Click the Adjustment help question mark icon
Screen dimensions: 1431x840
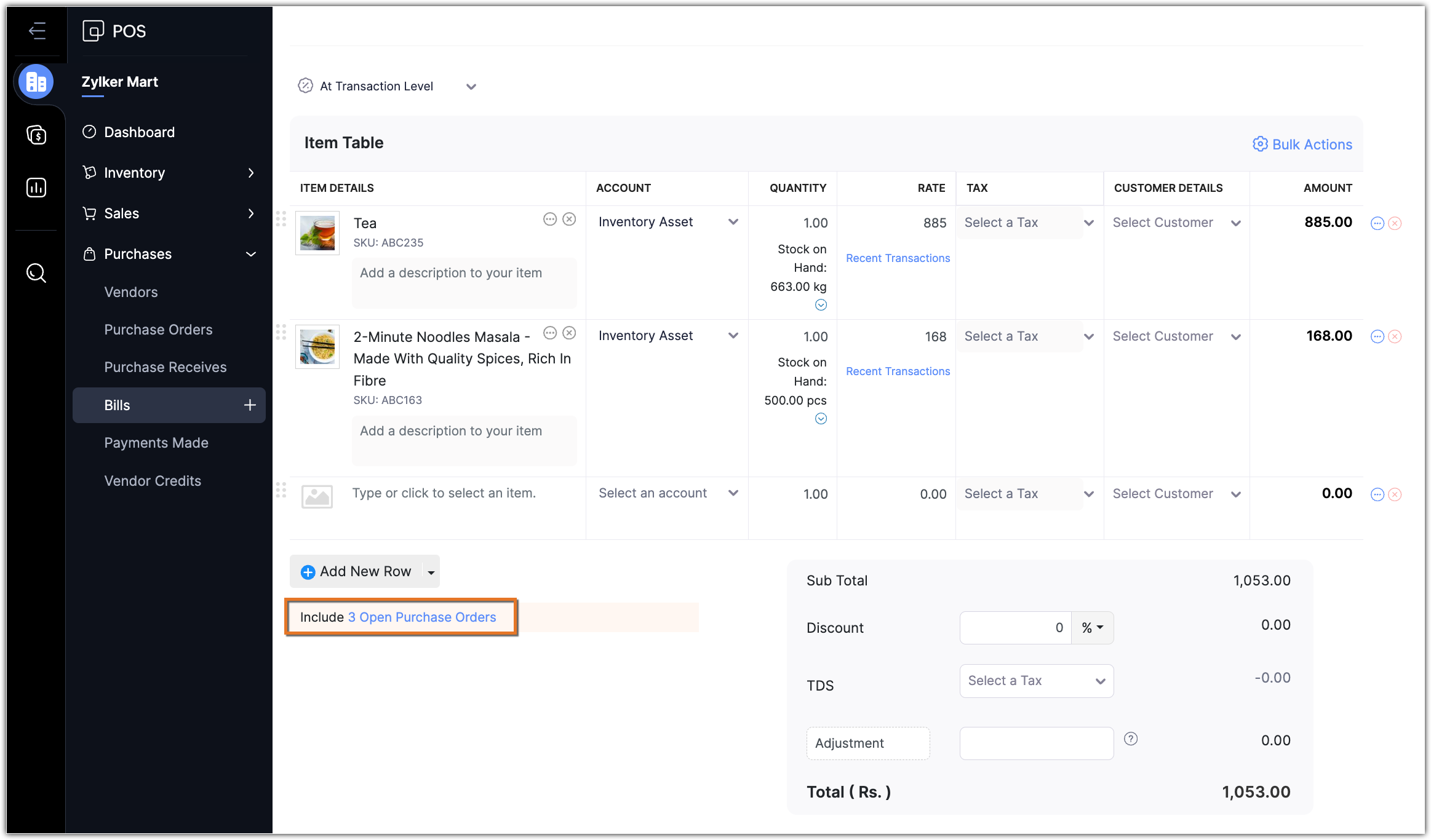coord(1130,739)
